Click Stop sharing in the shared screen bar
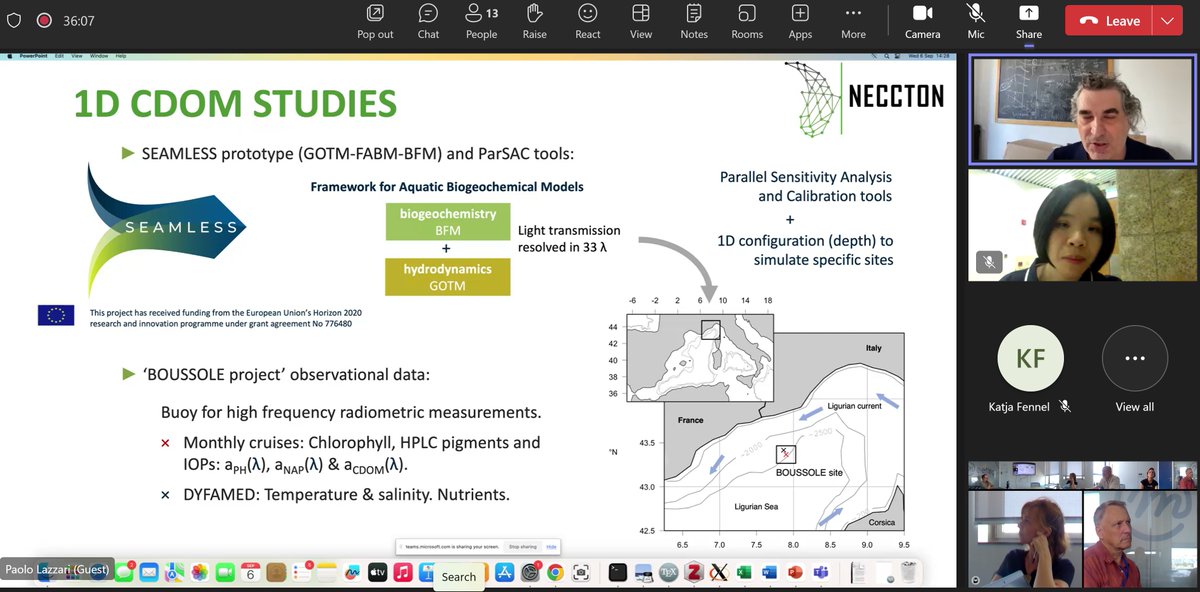This screenshot has width=1200, height=592. coord(523,547)
